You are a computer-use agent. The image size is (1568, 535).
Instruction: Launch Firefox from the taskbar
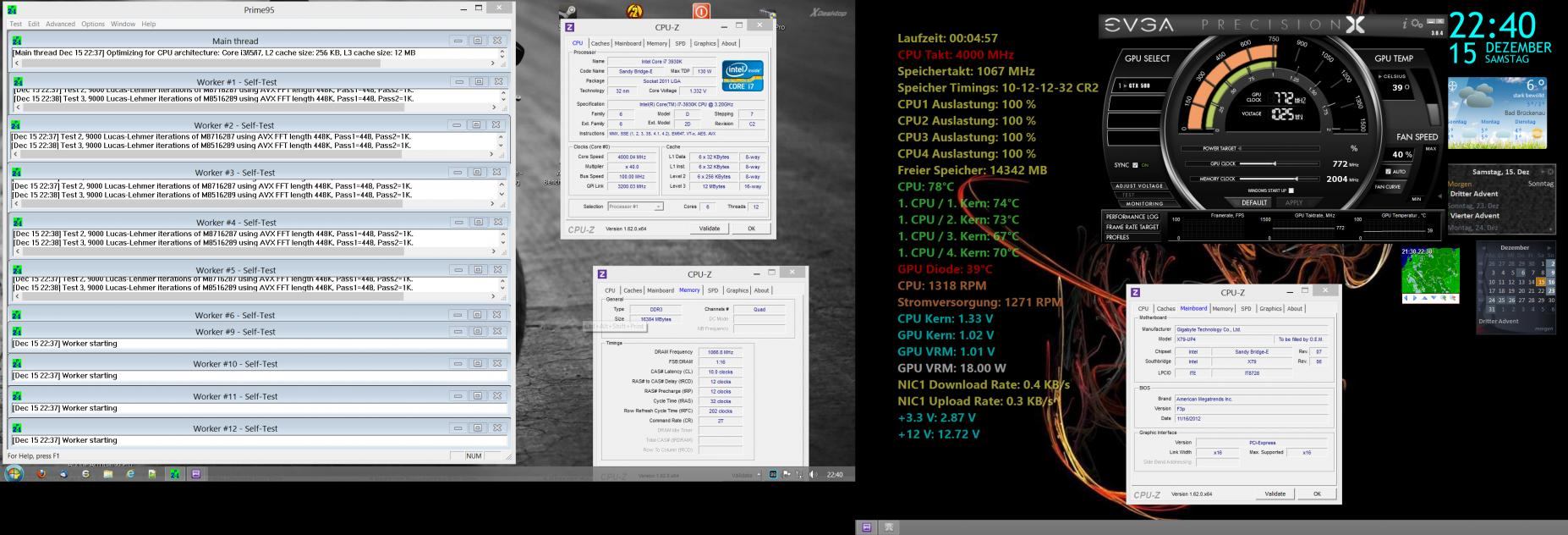point(41,474)
